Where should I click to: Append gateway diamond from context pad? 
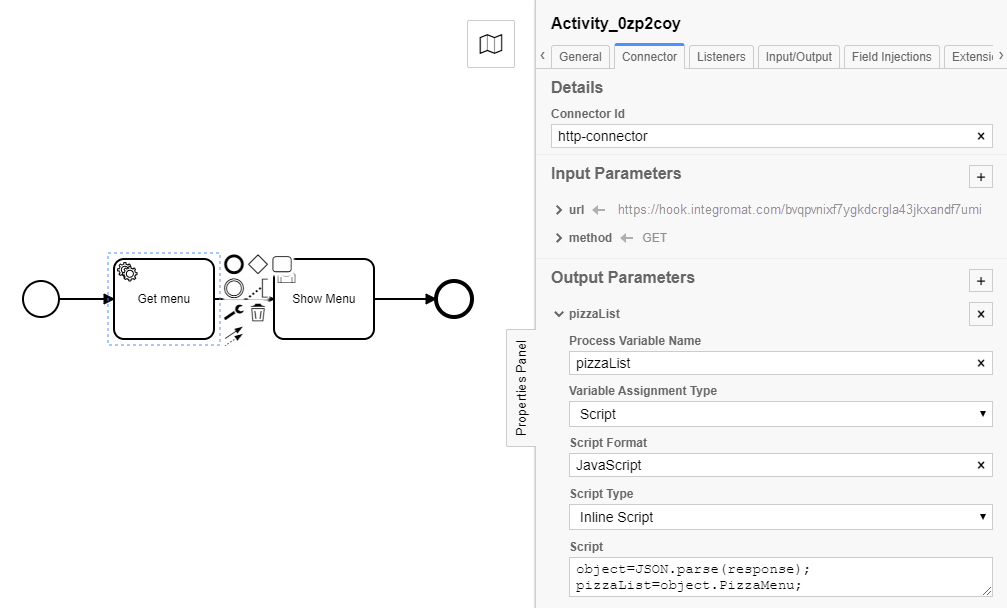[x=258, y=264]
